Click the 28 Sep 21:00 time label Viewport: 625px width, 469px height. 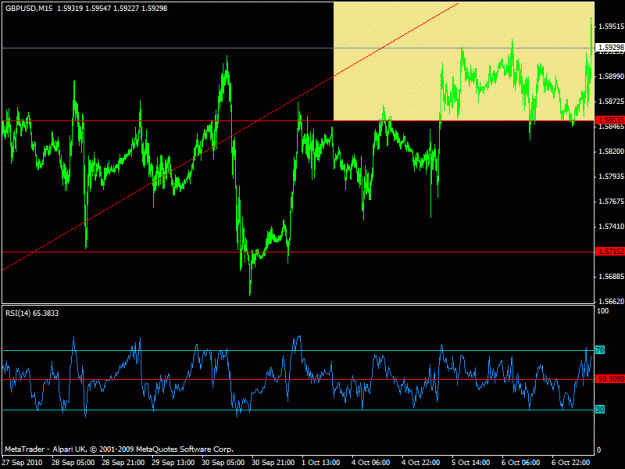tap(123, 463)
